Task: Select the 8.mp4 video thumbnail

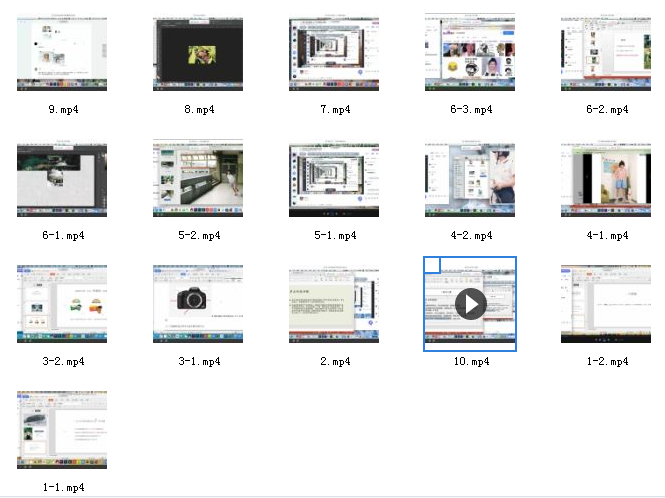Action: 198,55
